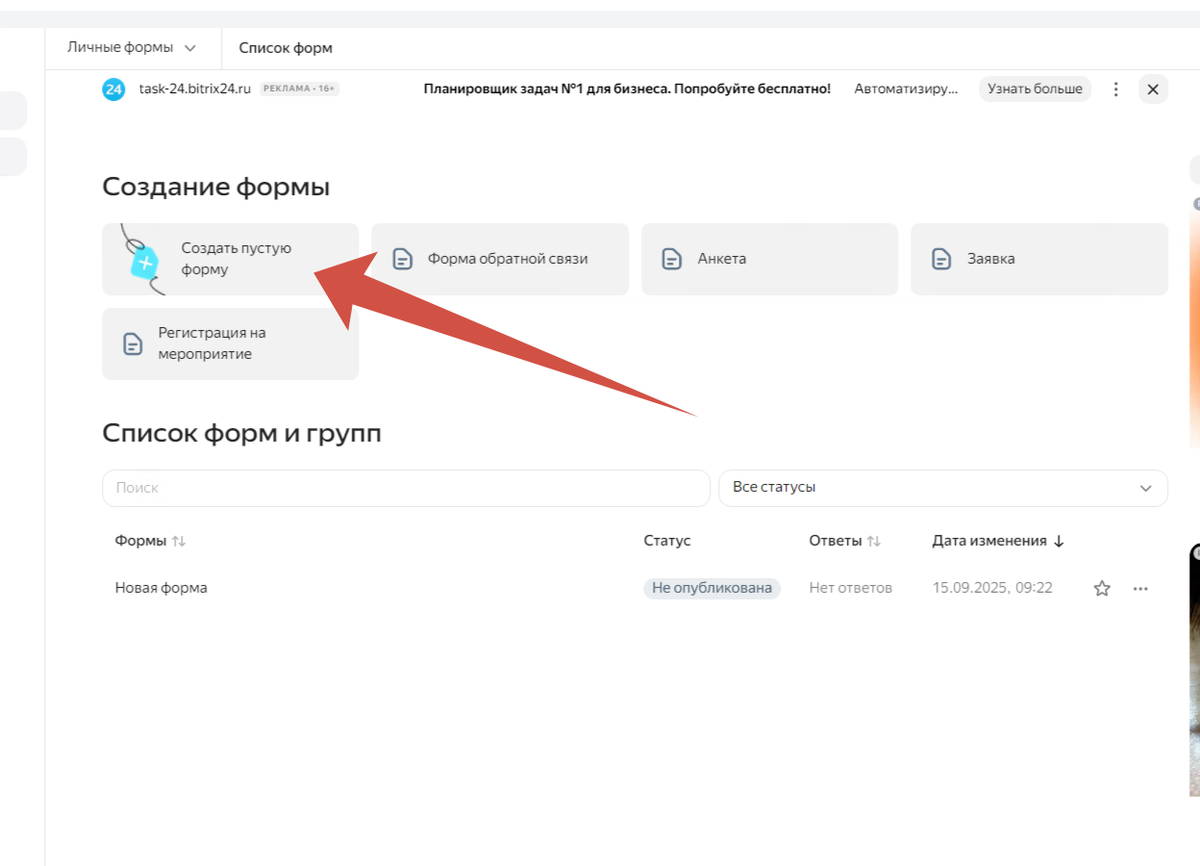1200x866 pixels.
Task: Toggle sort order on Дата изменения
Action: 1059,540
